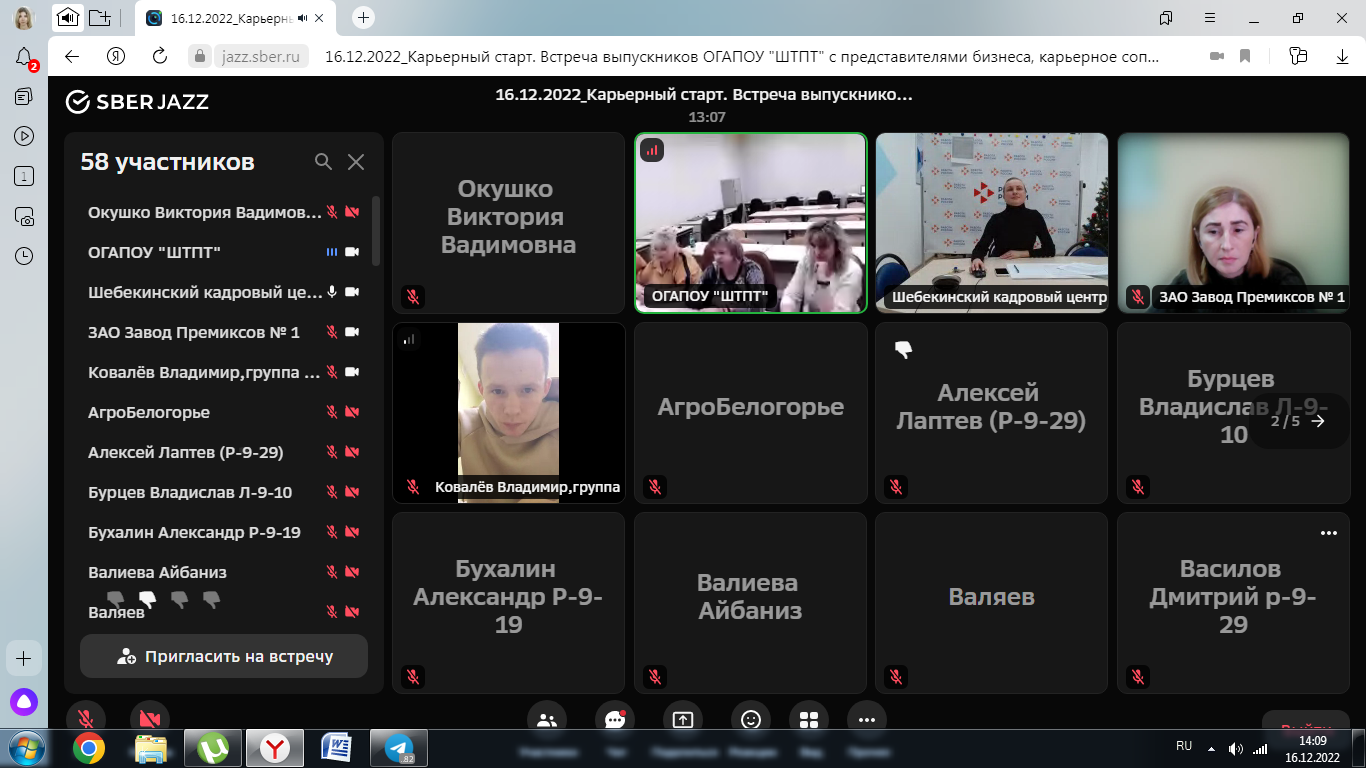This screenshot has width=1366, height=768.
Task: Click thumbs-down reaction on Алексей Лаптев tile
Action: pyautogui.click(x=903, y=349)
